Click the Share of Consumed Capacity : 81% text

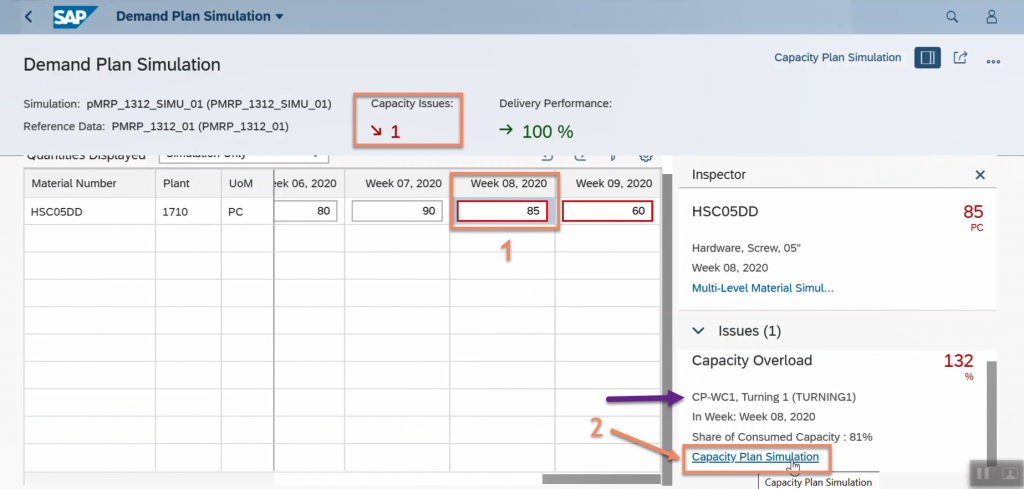pos(782,437)
